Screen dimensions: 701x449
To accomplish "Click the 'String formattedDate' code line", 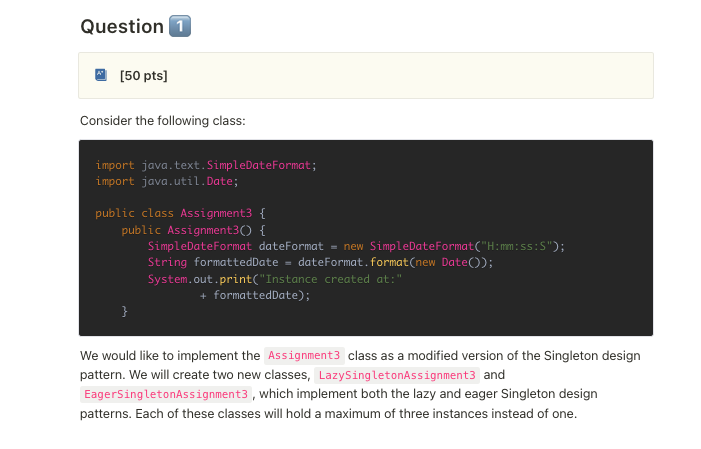I will pos(321,263).
